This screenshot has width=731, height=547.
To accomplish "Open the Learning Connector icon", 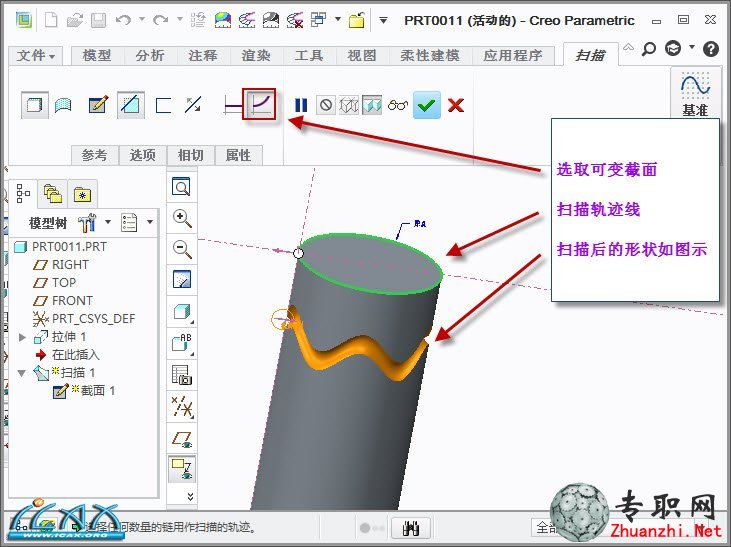I will pyautogui.click(x=673, y=48).
